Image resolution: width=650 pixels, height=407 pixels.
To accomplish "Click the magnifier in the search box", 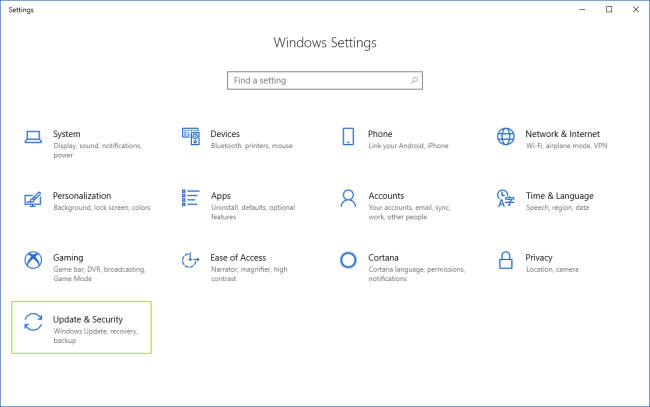I will pos(414,80).
